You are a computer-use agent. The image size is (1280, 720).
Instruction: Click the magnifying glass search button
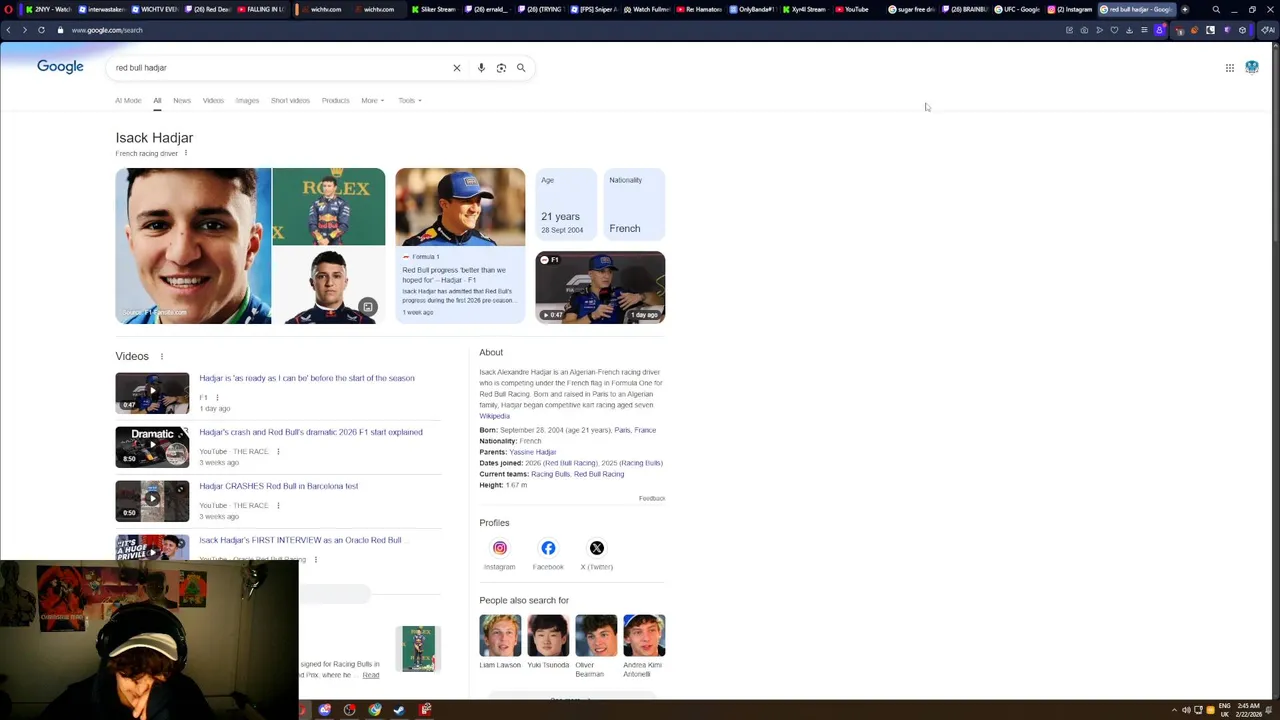(x=521, y=68)
